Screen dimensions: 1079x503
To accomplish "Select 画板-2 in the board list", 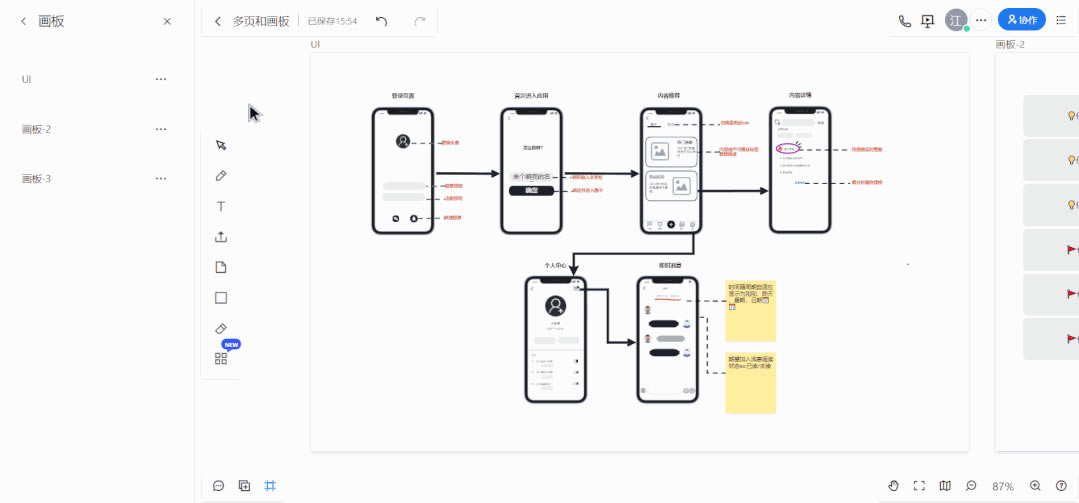I will tap(36, 129).
